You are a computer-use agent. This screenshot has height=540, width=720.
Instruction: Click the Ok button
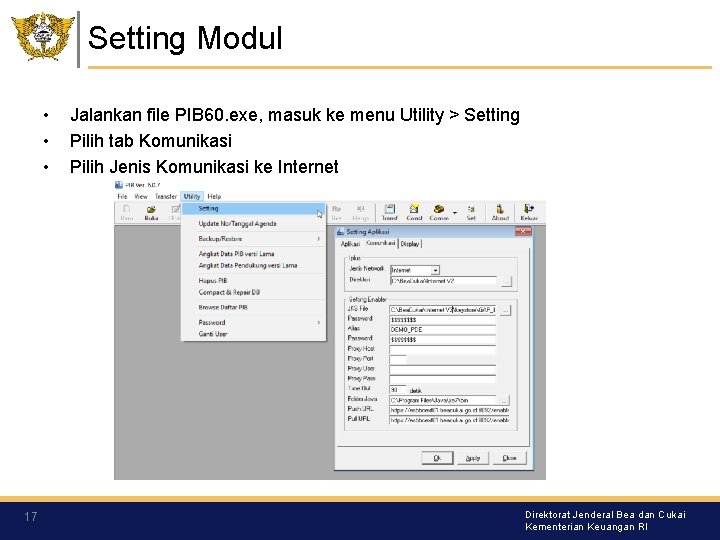[437, 458]
